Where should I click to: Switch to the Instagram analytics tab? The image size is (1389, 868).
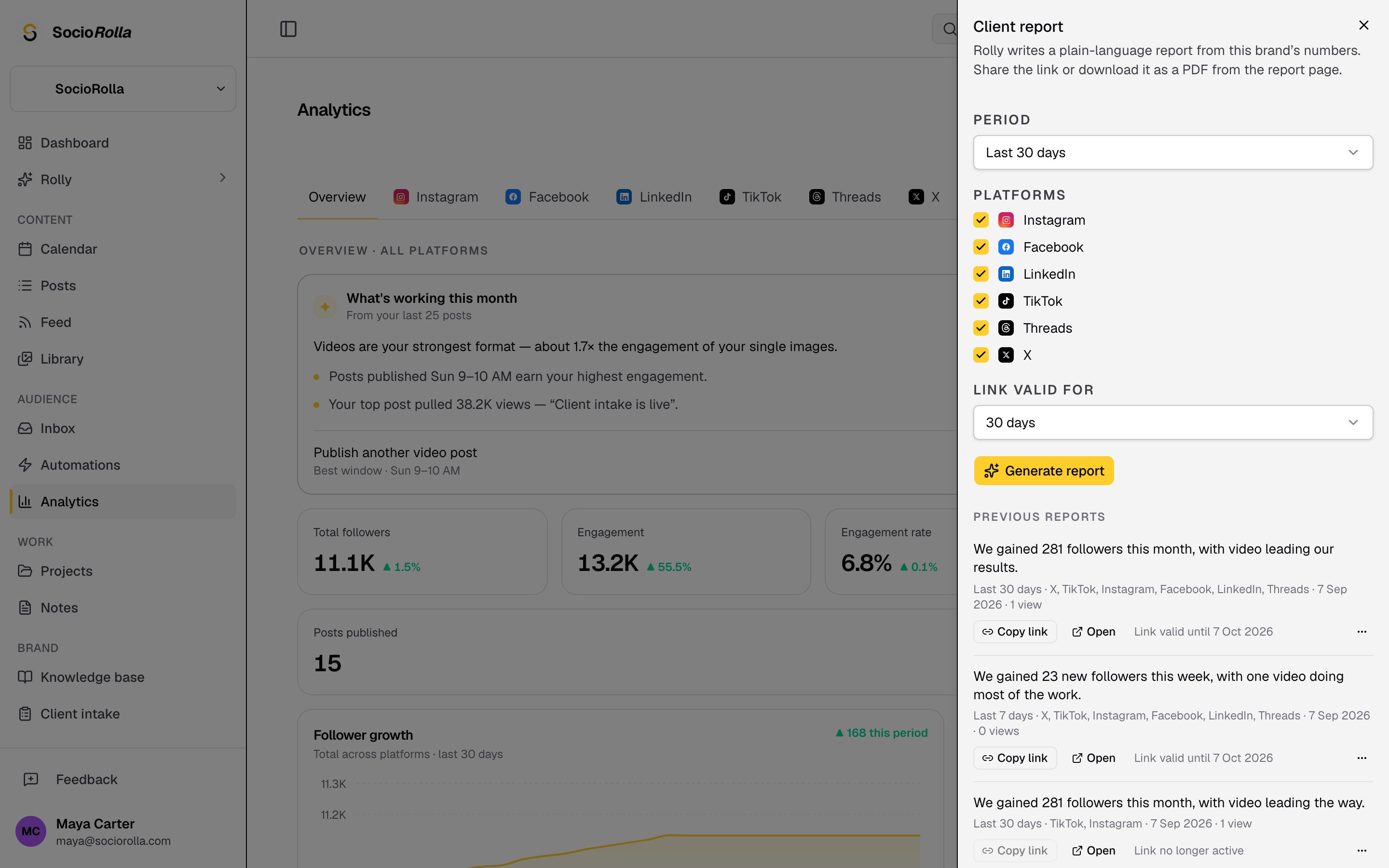pyautogui.click(x=436, y=197)
